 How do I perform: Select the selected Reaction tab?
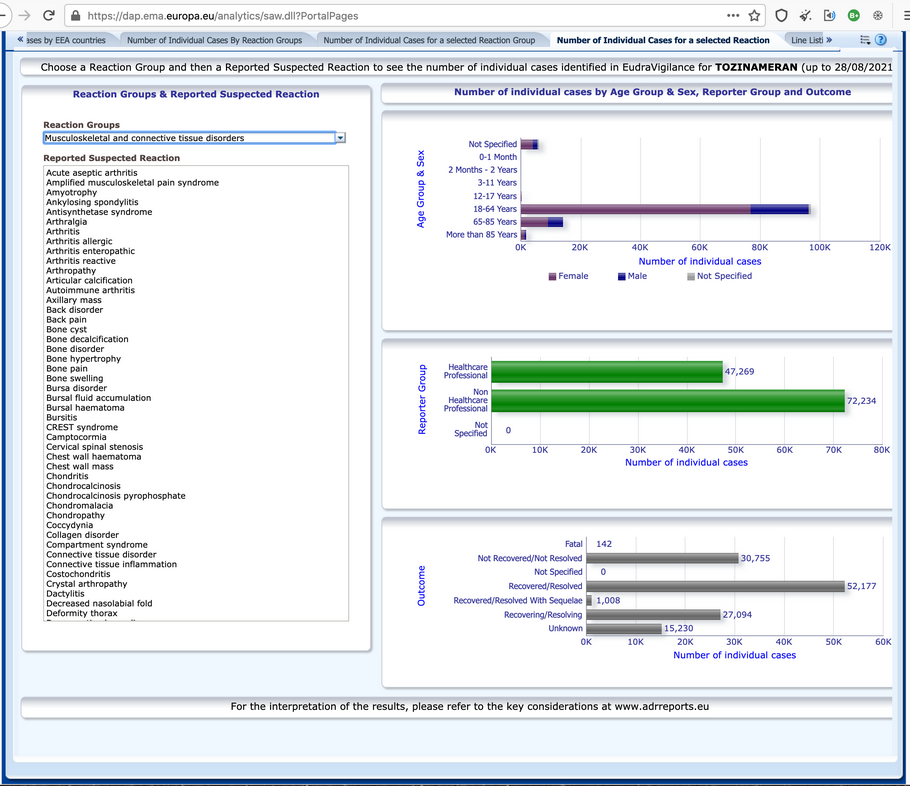tap(663, 40)
